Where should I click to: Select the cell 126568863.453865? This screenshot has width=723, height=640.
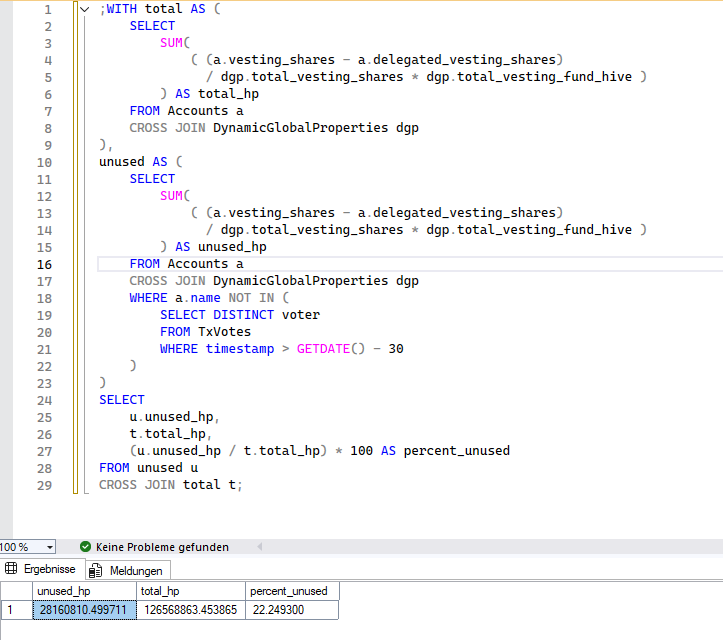click(x=191, y=610)
